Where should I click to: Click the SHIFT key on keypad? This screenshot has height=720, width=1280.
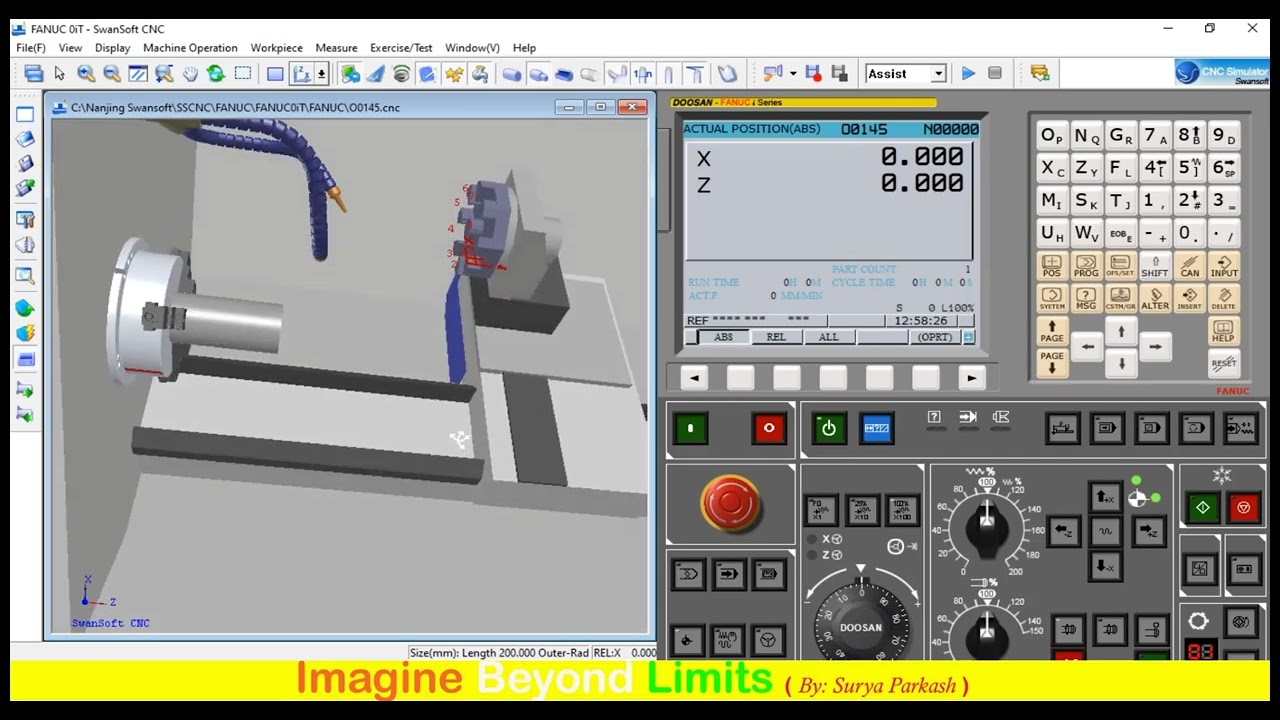(x=1155, y=266)
